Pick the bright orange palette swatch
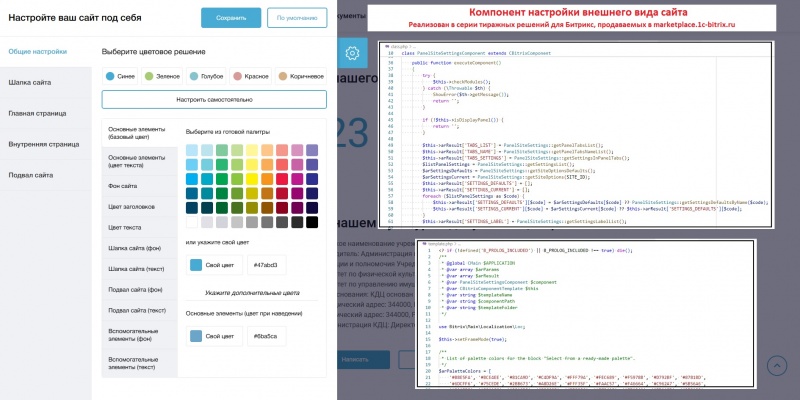800x400 pixels. click(x=267, y=179)
